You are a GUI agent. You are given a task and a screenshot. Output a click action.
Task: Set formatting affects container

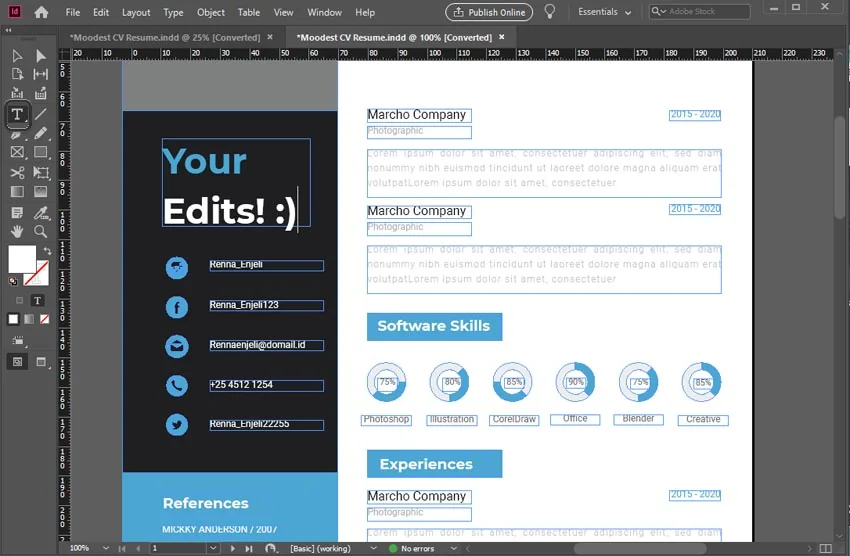tap(20, 300)
